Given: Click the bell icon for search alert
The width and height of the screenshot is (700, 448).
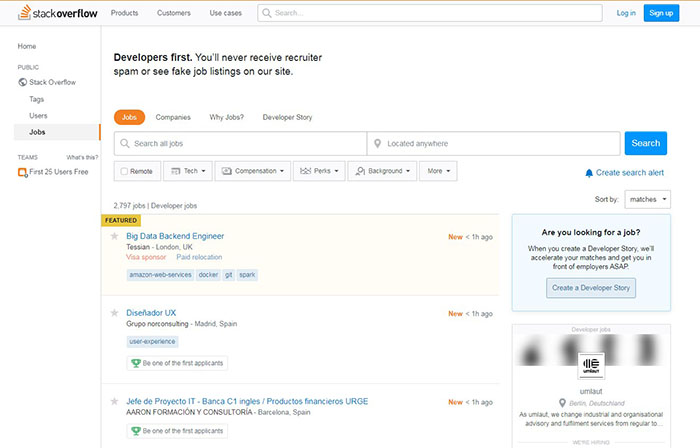Looking at the screenshot, I should (x=589, y=173).
